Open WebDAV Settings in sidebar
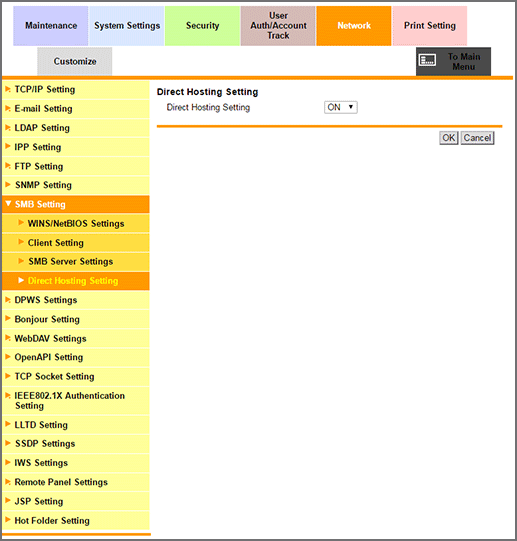This screenshot has height=541, width=517. point(76,339)
